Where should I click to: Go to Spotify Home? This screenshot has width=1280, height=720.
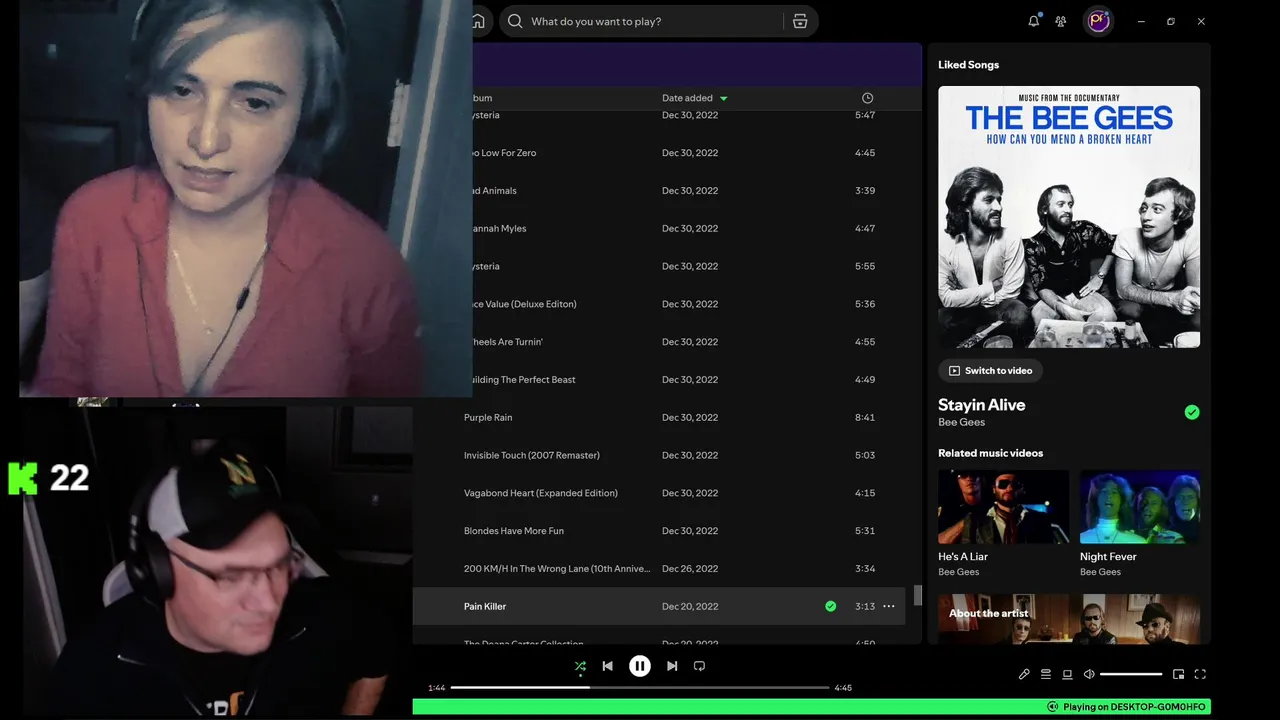tap(478, 21)
